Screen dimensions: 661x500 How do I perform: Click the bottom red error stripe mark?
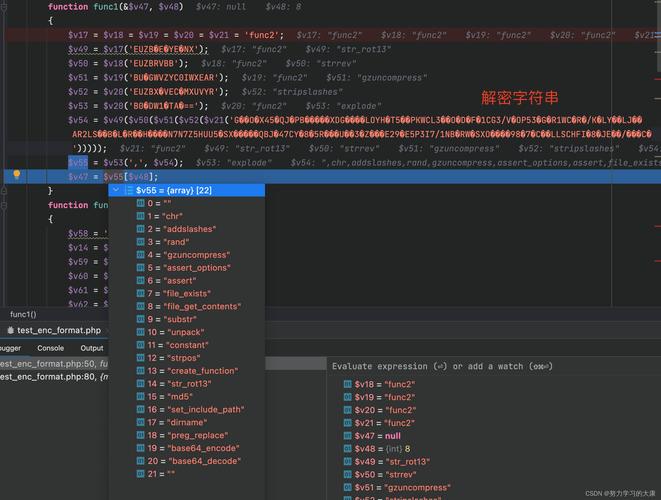(x=658, y=261)
